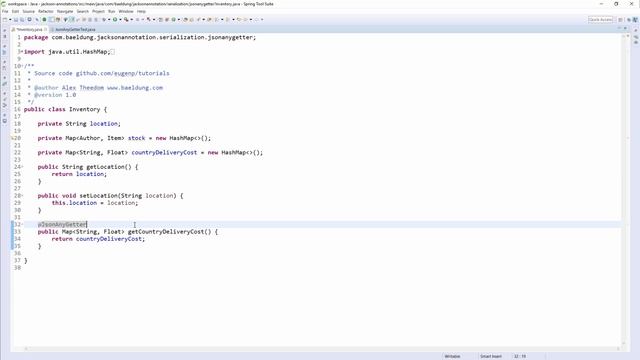This screenshot has height=360, width=640.
Task: Collapse the getLocation method fold
Action: pos(22,167)
